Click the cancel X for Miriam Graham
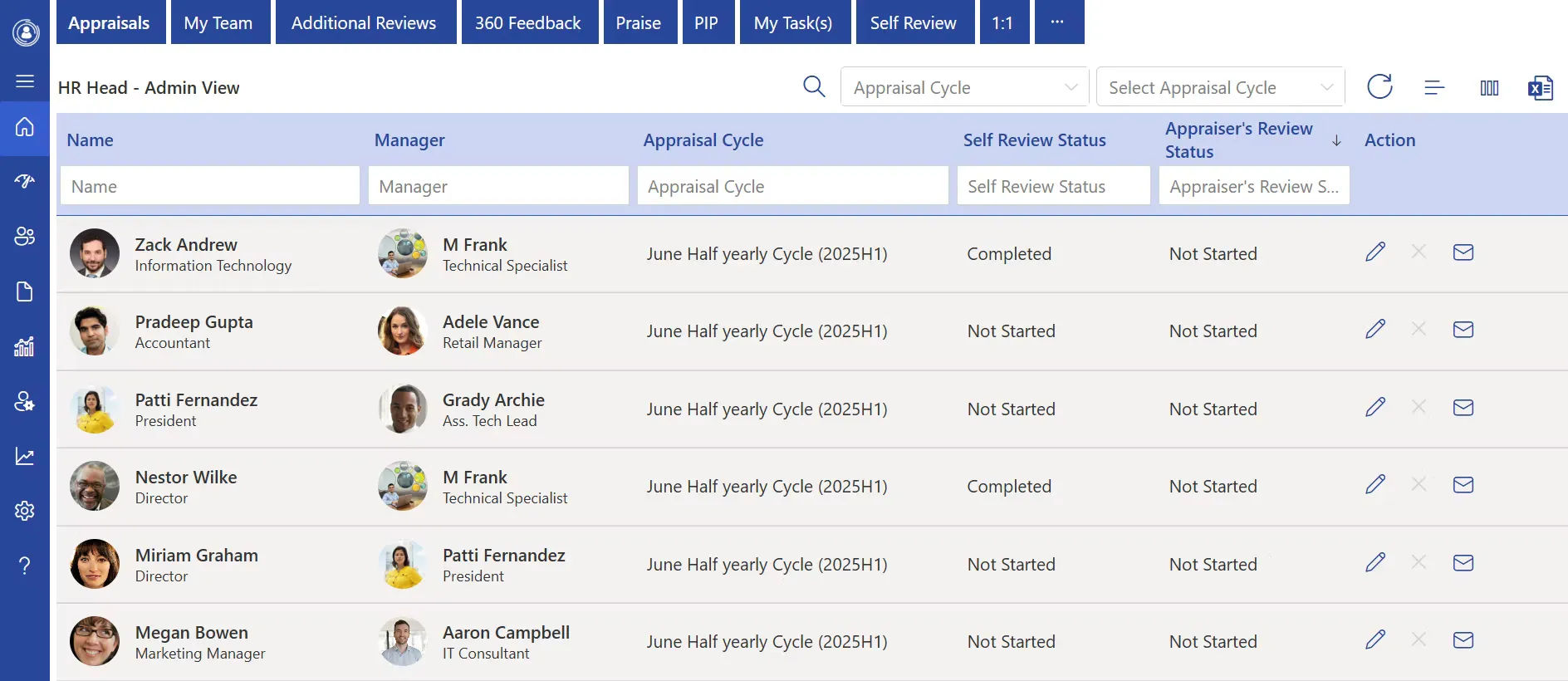 click(x=1419, y=562)
